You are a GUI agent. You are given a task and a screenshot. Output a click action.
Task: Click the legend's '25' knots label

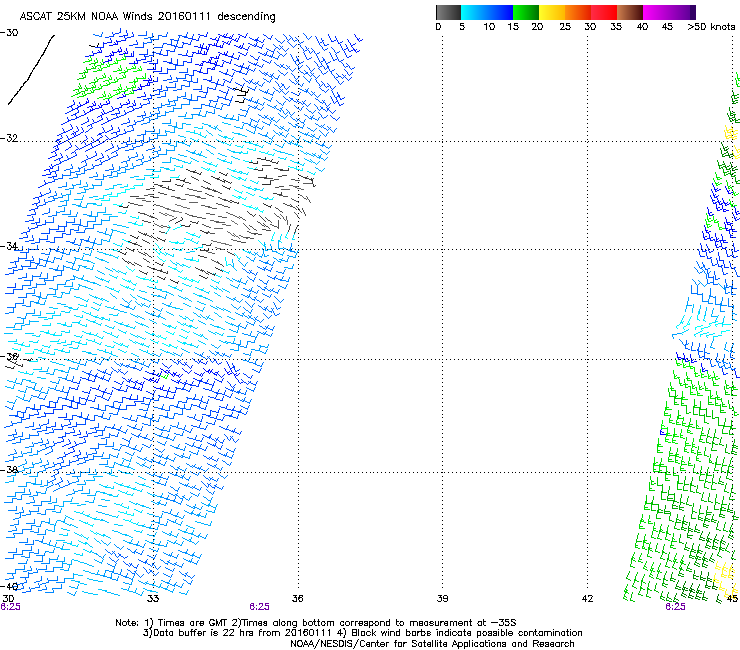coord(565,26)
